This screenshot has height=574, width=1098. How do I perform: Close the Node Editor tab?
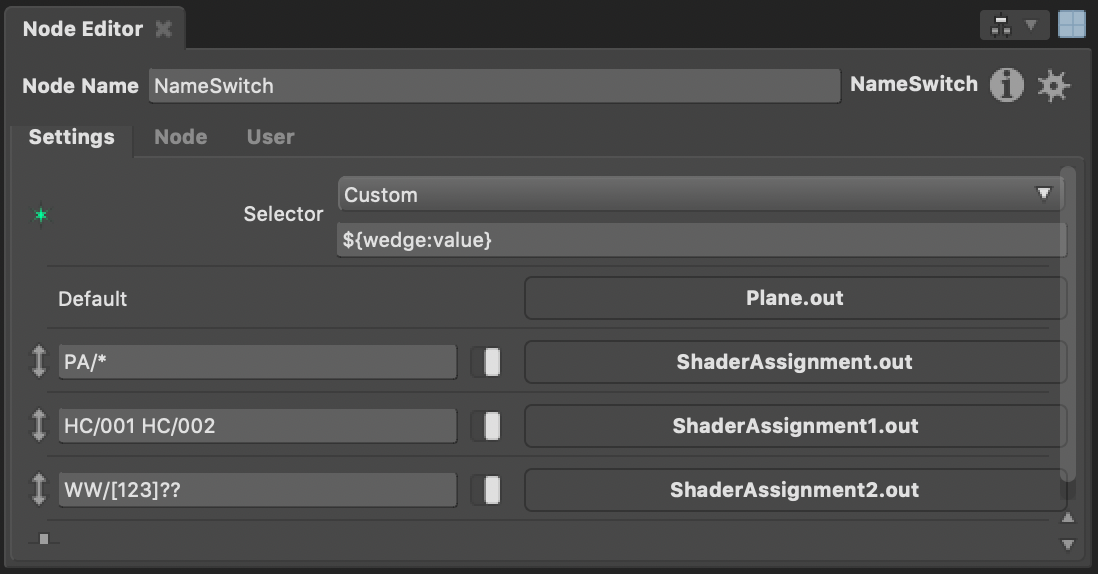[x=163, y=29]
